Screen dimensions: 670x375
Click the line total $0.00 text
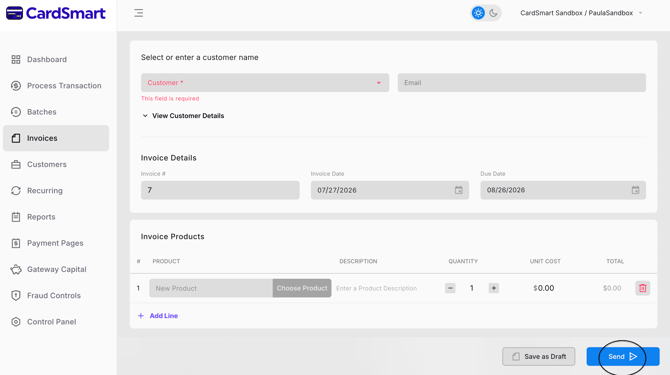(x=612, y=288)
